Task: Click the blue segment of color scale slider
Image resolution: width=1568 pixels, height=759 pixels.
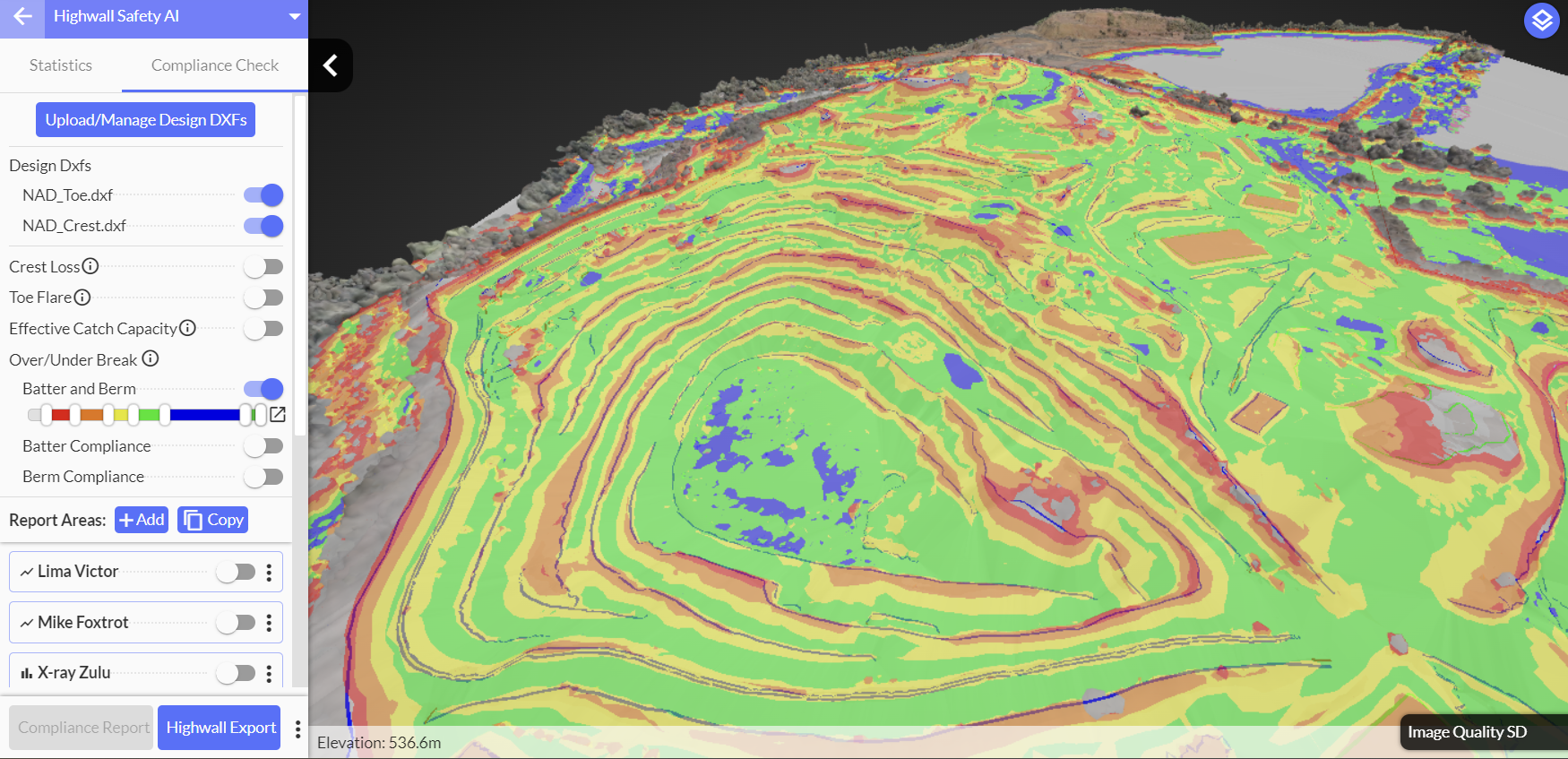Action: tap(204, 414)
